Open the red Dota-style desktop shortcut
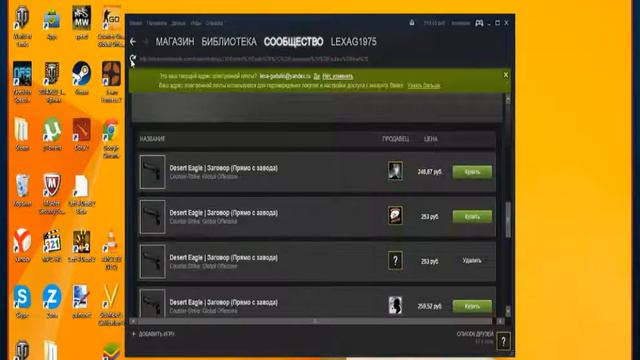 82,130
